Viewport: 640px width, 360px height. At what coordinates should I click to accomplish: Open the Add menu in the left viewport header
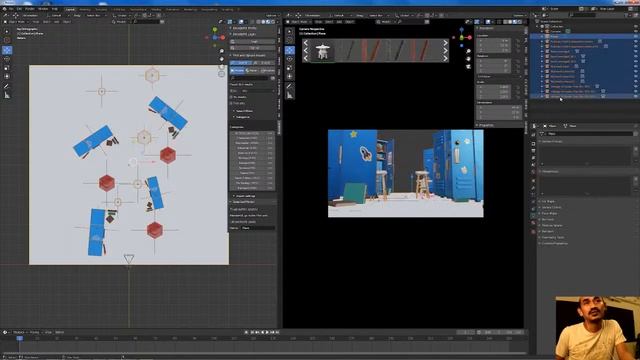point(57,22)
